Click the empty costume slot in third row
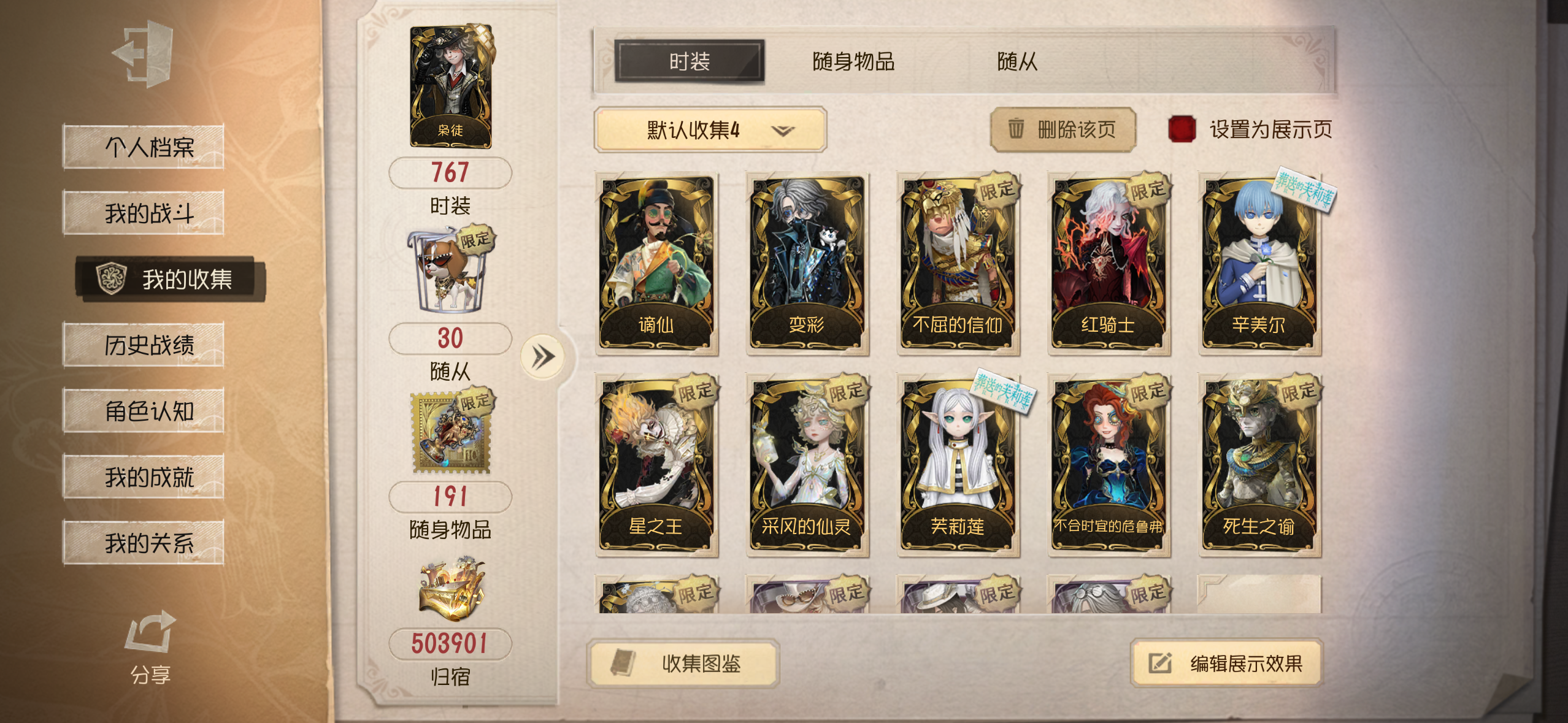1568x723 pixels. pos(1259,594)
